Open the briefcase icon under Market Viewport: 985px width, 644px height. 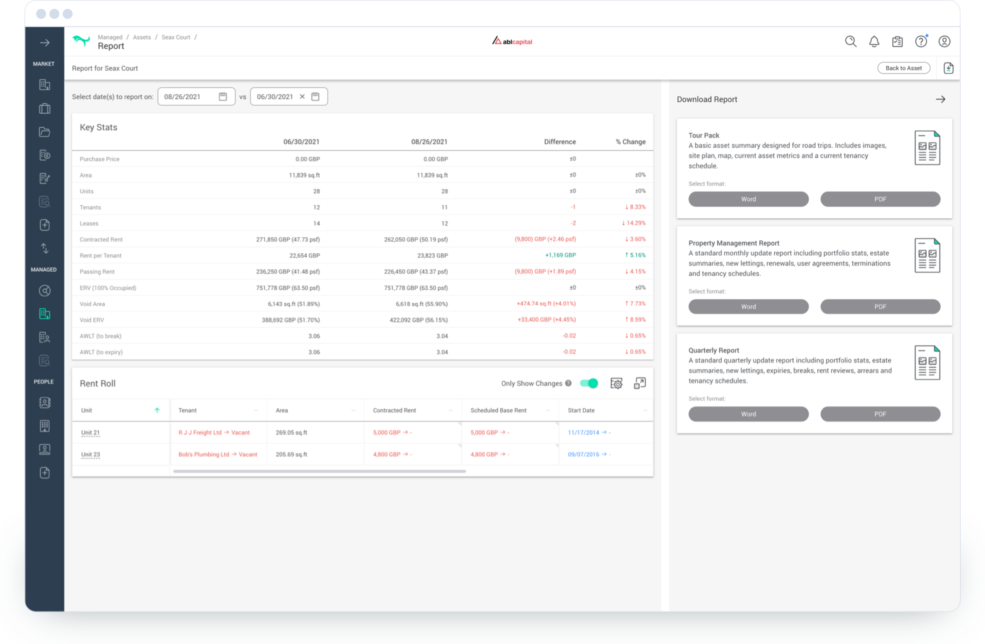(x=45, y=108)
